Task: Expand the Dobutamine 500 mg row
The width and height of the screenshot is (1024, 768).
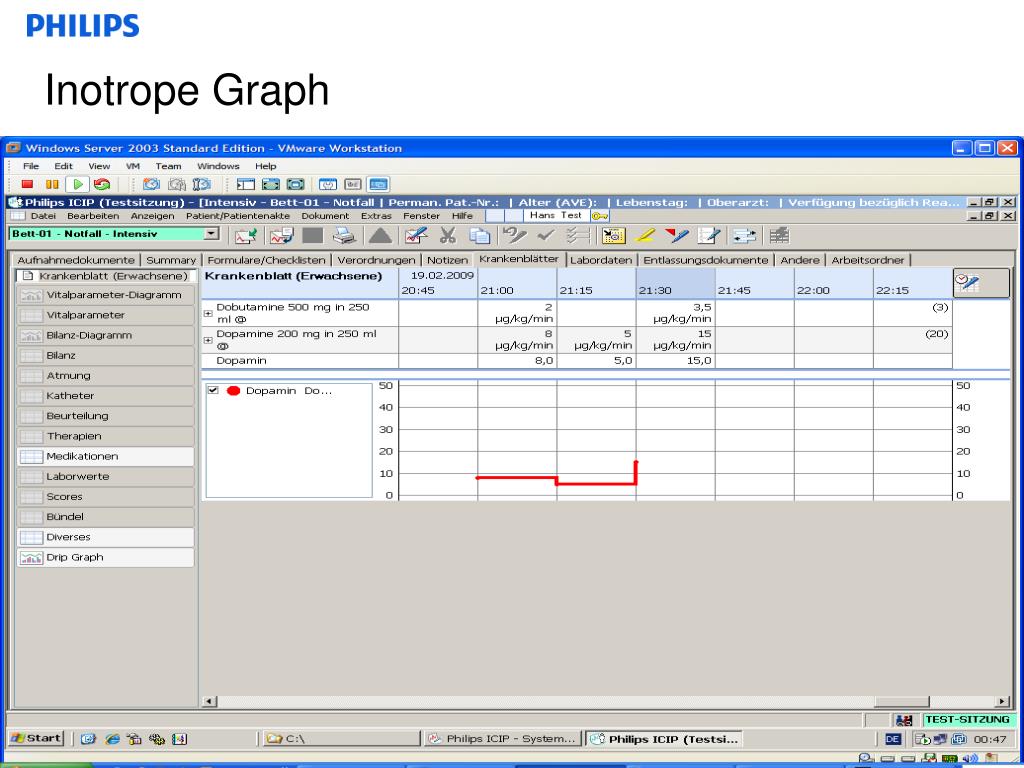Action: point(208,313)
